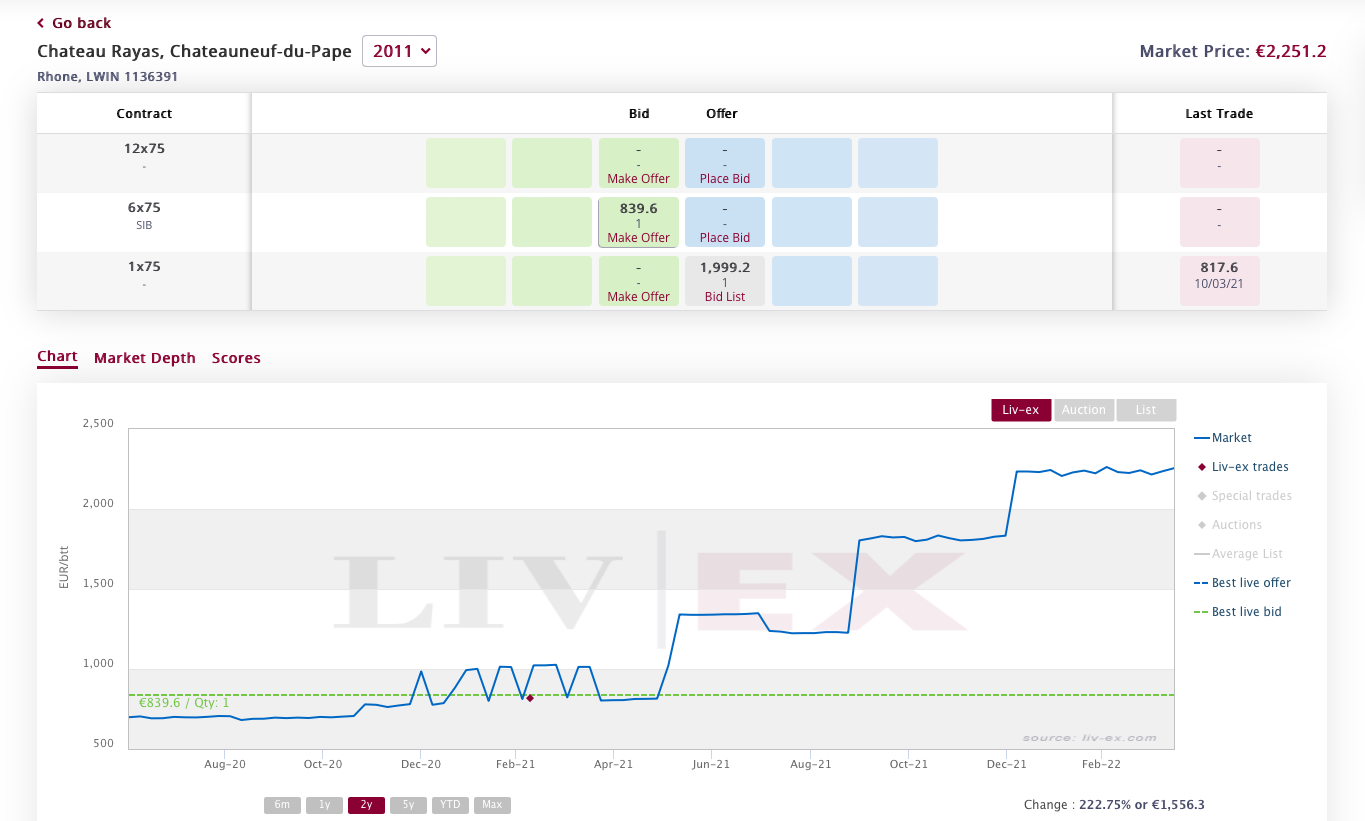Click the €839.6 / Qty: 1 bid line label
This screenshot has height=821, width=1365.
point(184,704)
